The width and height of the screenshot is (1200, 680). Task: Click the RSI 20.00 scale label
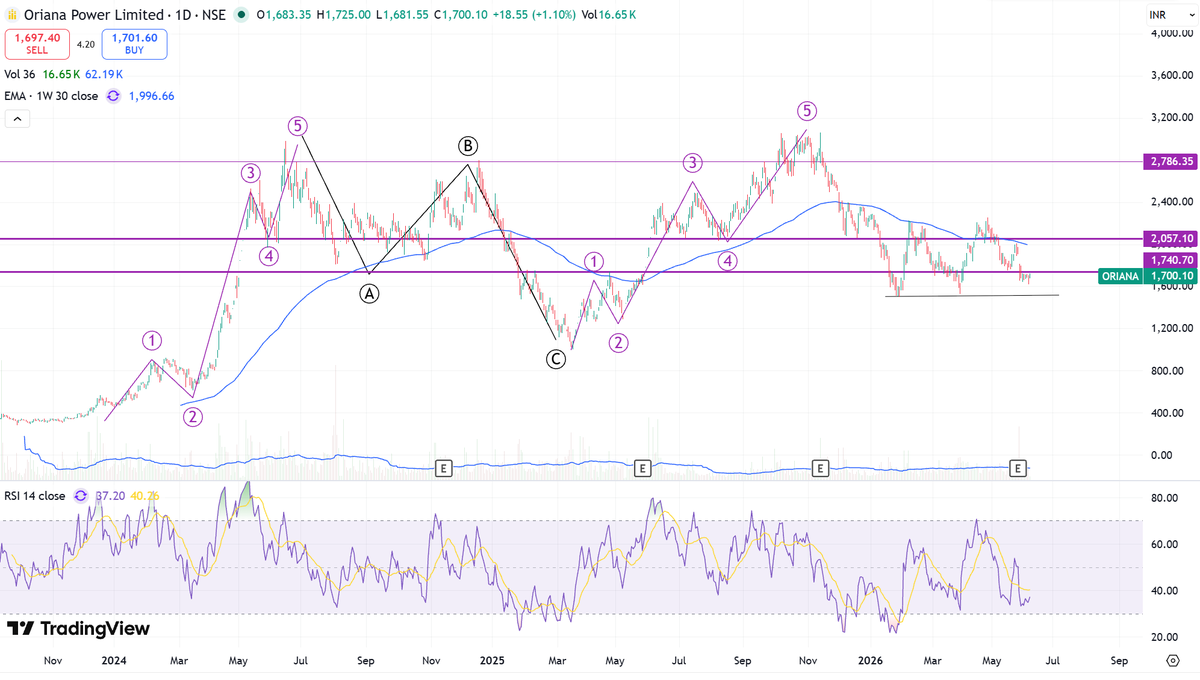(x=1164, y=637)
